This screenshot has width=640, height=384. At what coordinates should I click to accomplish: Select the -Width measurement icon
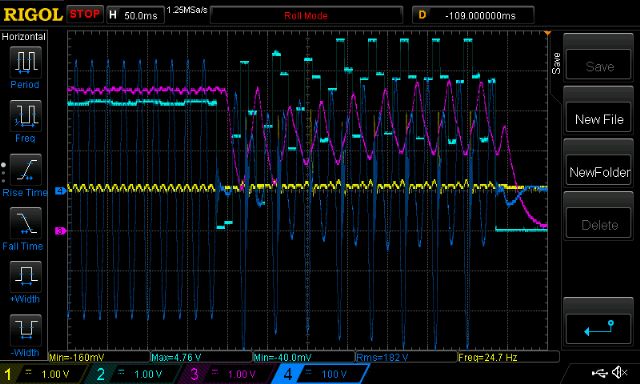click(25, 330)
